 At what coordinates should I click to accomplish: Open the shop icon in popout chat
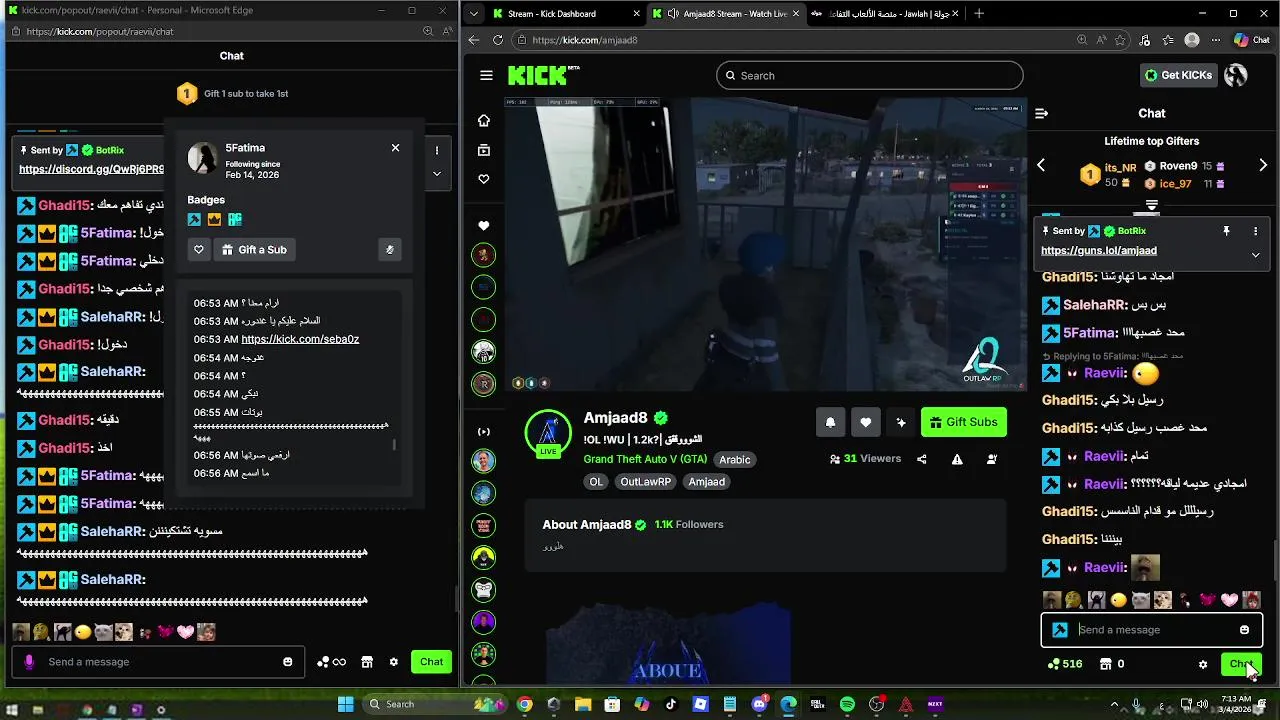[367, 662]
